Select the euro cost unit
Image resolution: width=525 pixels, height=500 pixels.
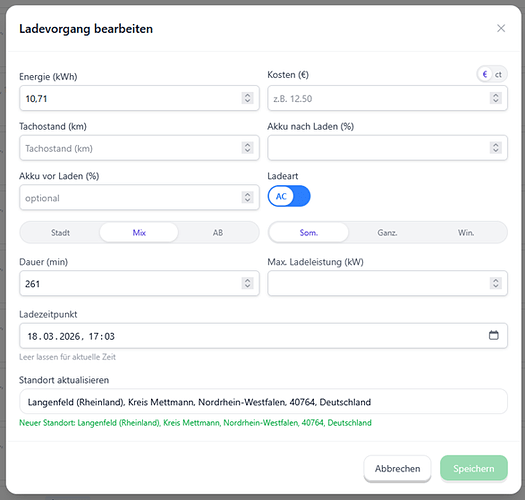[484, 74]
